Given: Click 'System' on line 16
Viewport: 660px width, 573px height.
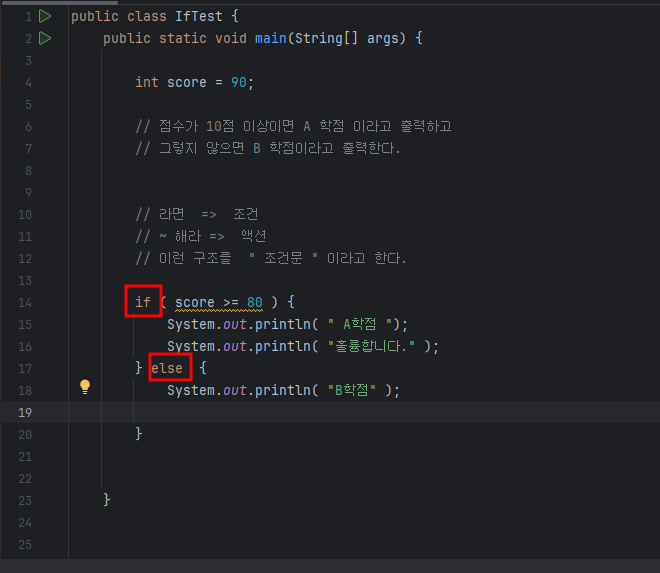Looking at the screenshot, I should [x=191, y=346].
